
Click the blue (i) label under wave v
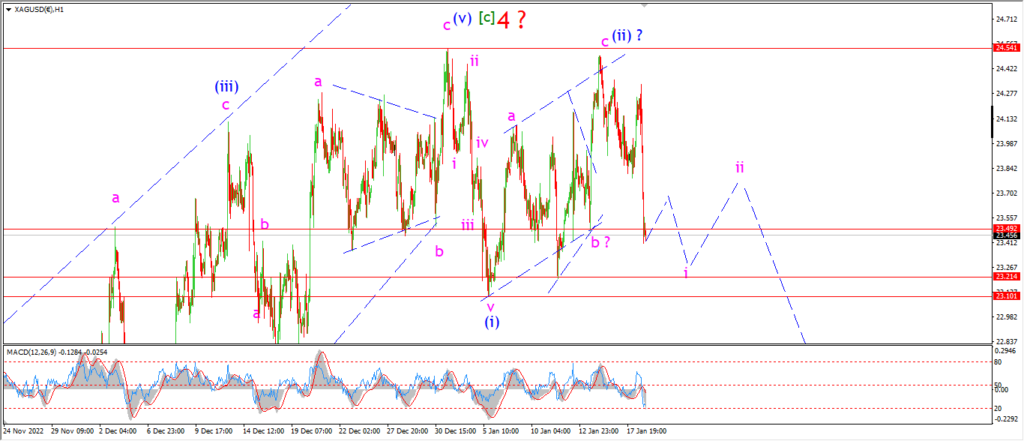click(x=492, y=321)
